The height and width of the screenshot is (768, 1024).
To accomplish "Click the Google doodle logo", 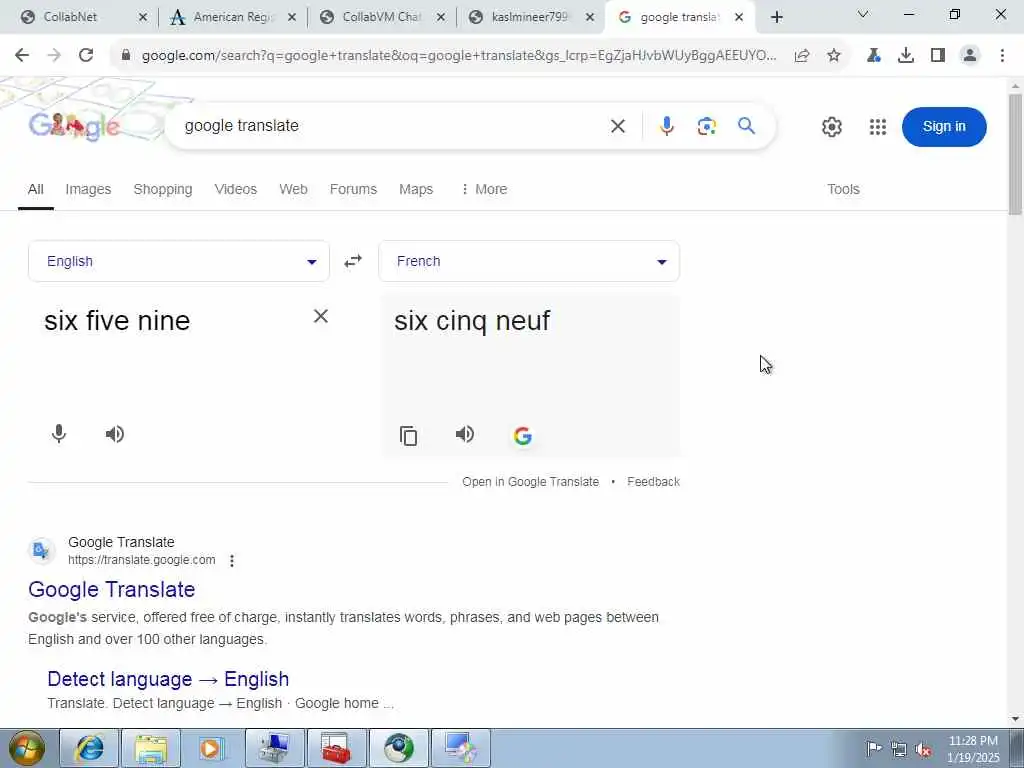I will 74,126.
